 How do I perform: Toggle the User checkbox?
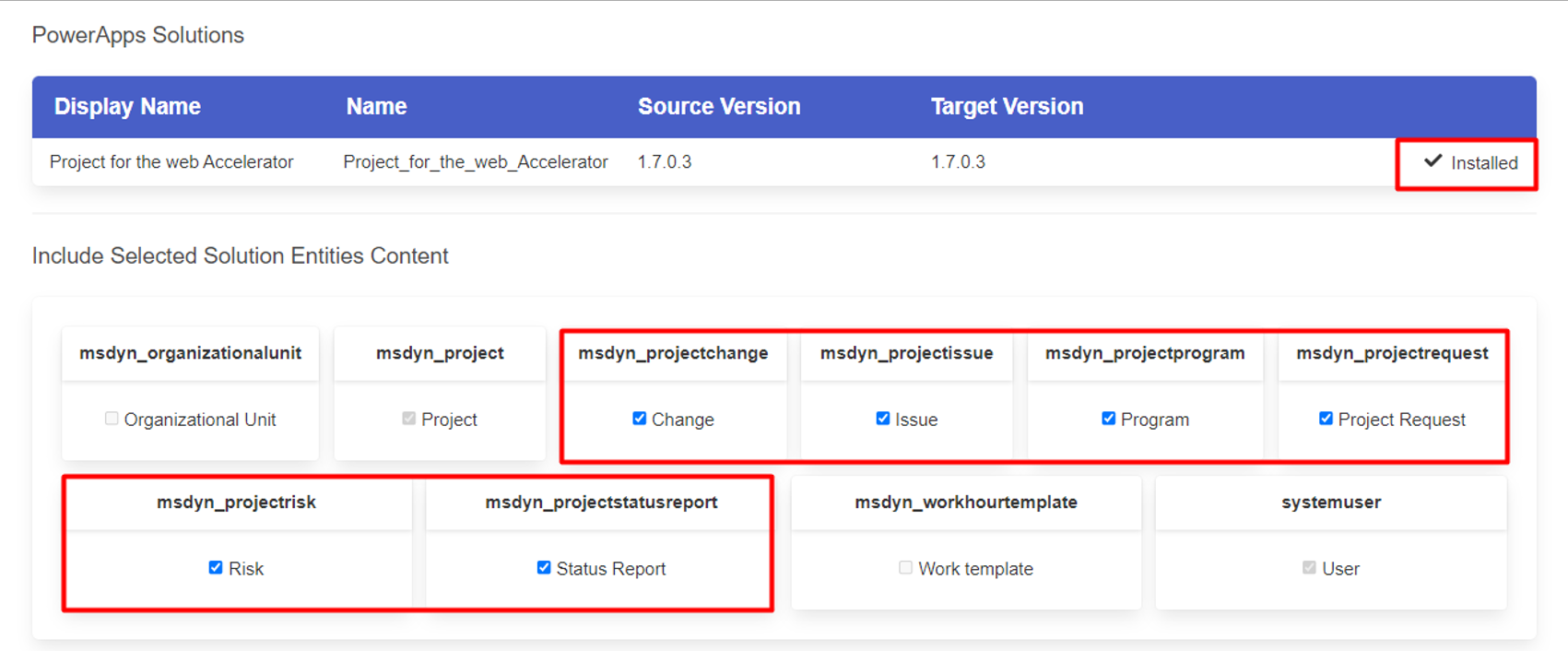[1309, 568]
